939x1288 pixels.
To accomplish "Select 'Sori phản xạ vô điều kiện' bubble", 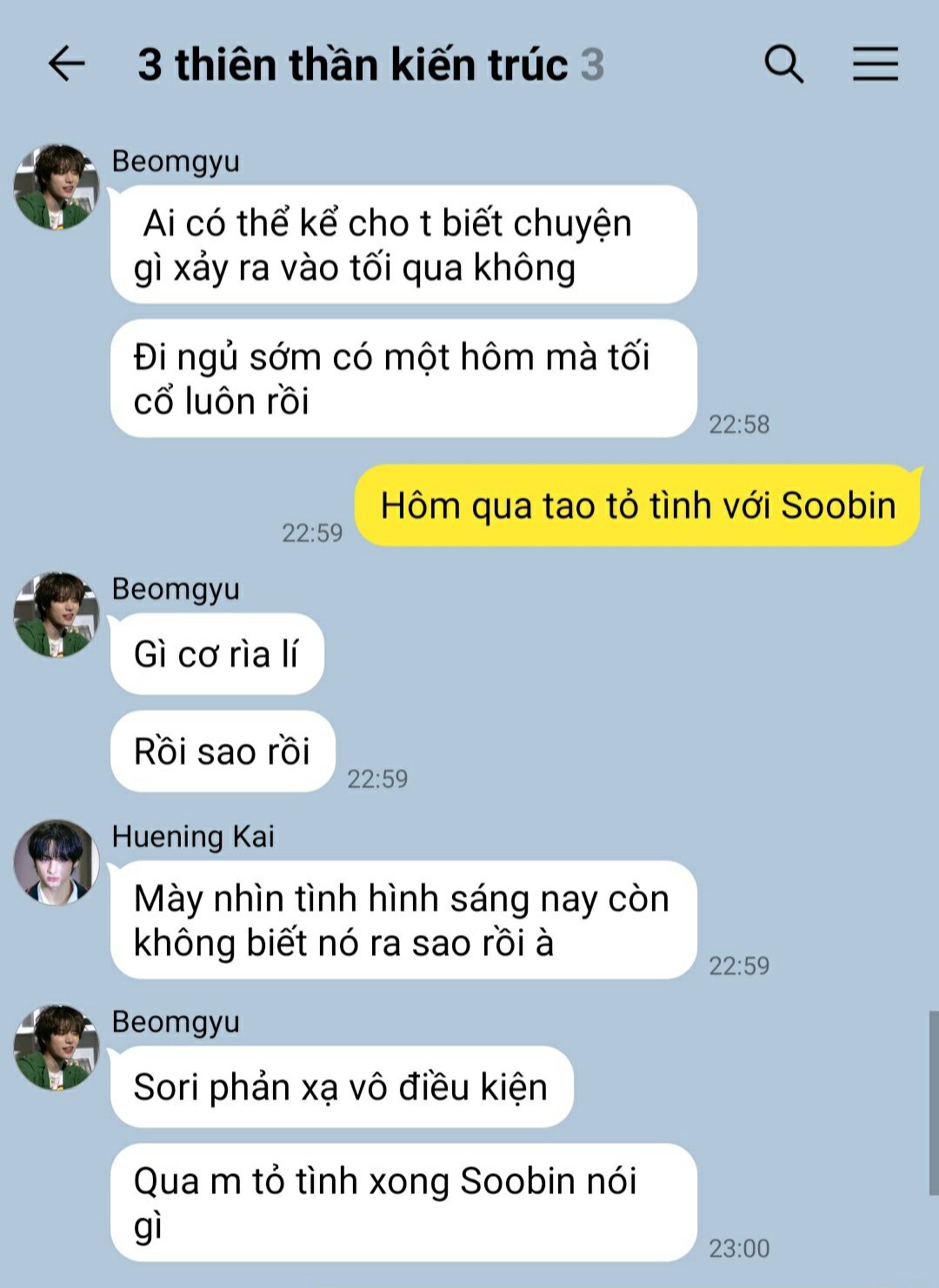I will pyautogui.click(x=342, y=1087).
